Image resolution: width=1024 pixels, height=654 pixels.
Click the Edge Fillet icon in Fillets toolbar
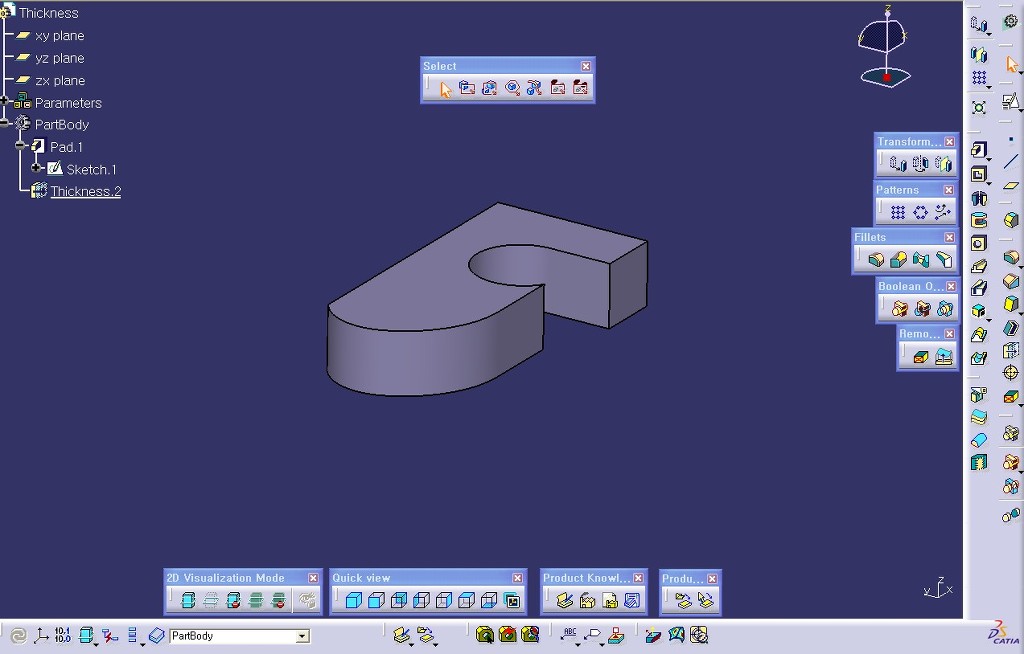(876, 260)
